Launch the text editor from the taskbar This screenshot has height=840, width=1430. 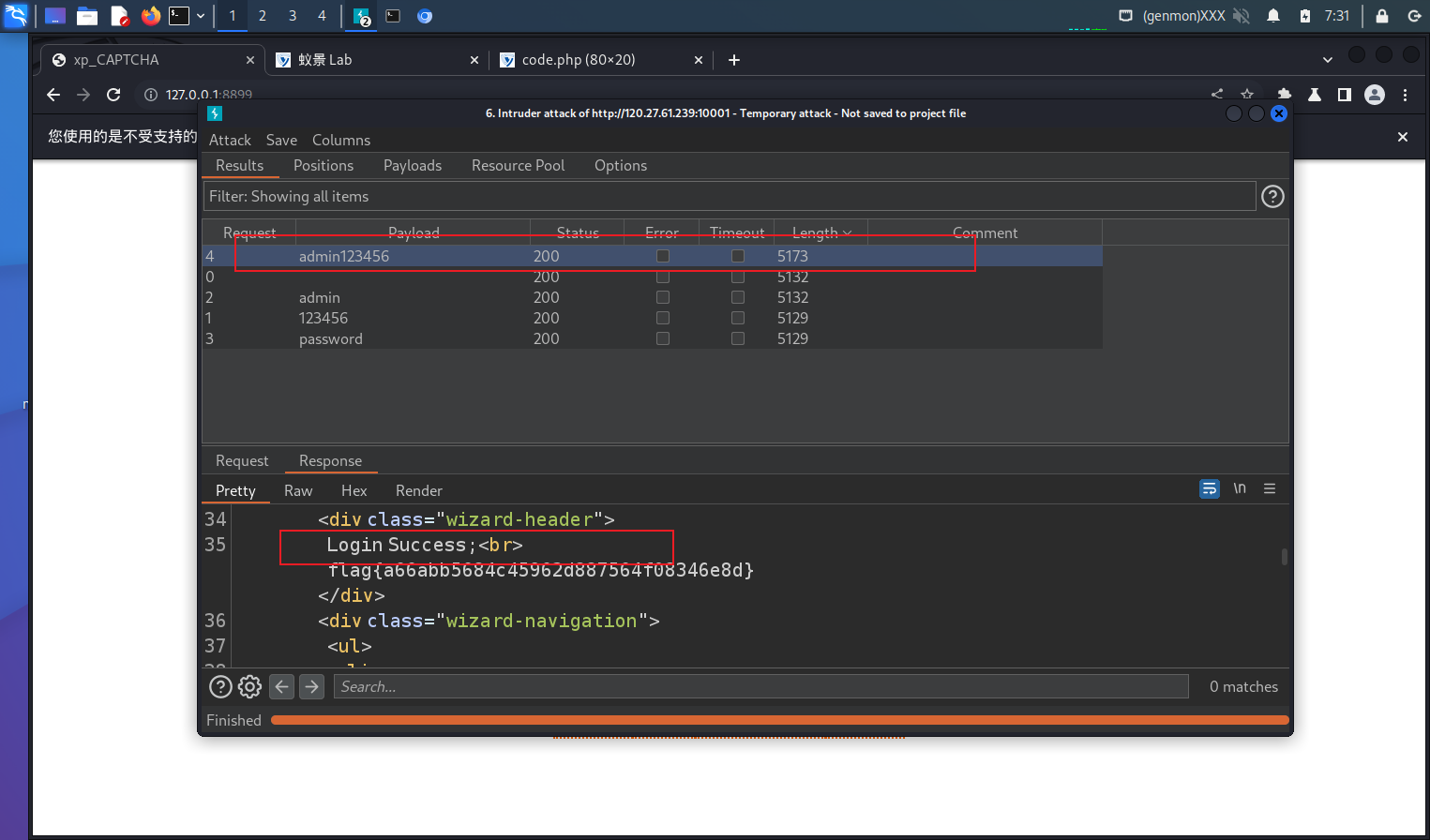tap(119, 16)
